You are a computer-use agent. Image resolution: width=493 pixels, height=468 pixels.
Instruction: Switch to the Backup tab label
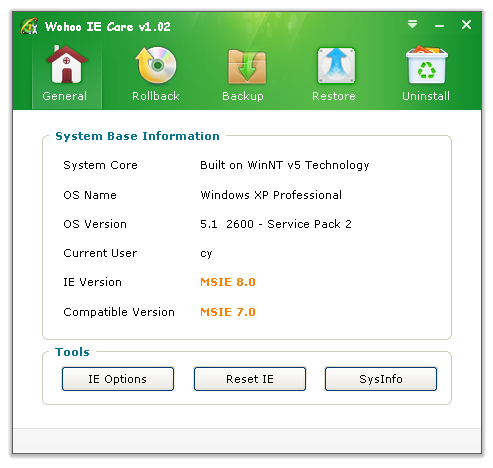243,96
